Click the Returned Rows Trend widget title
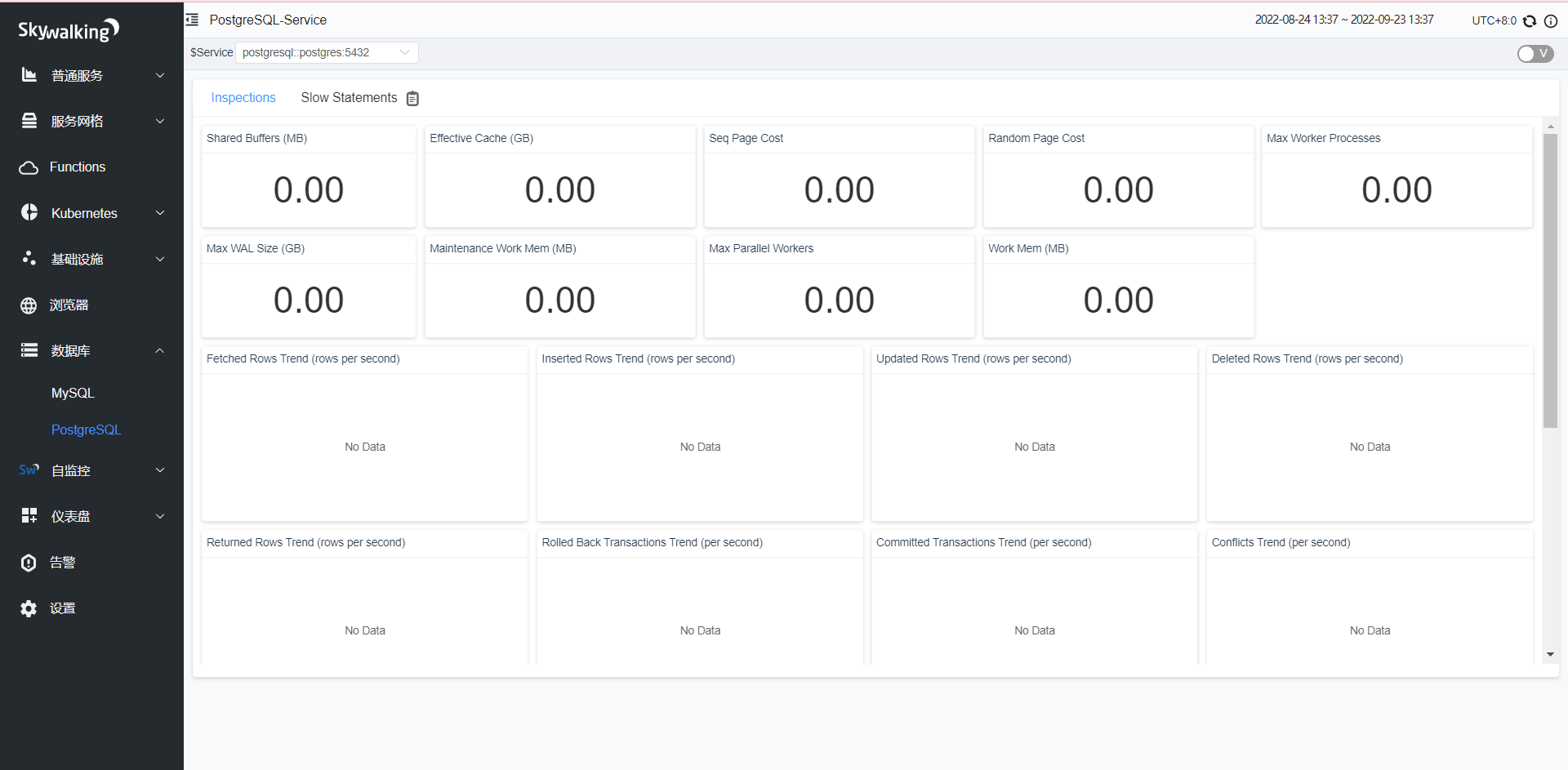This screenshot has height=770, width=1568. click(305, 542)
